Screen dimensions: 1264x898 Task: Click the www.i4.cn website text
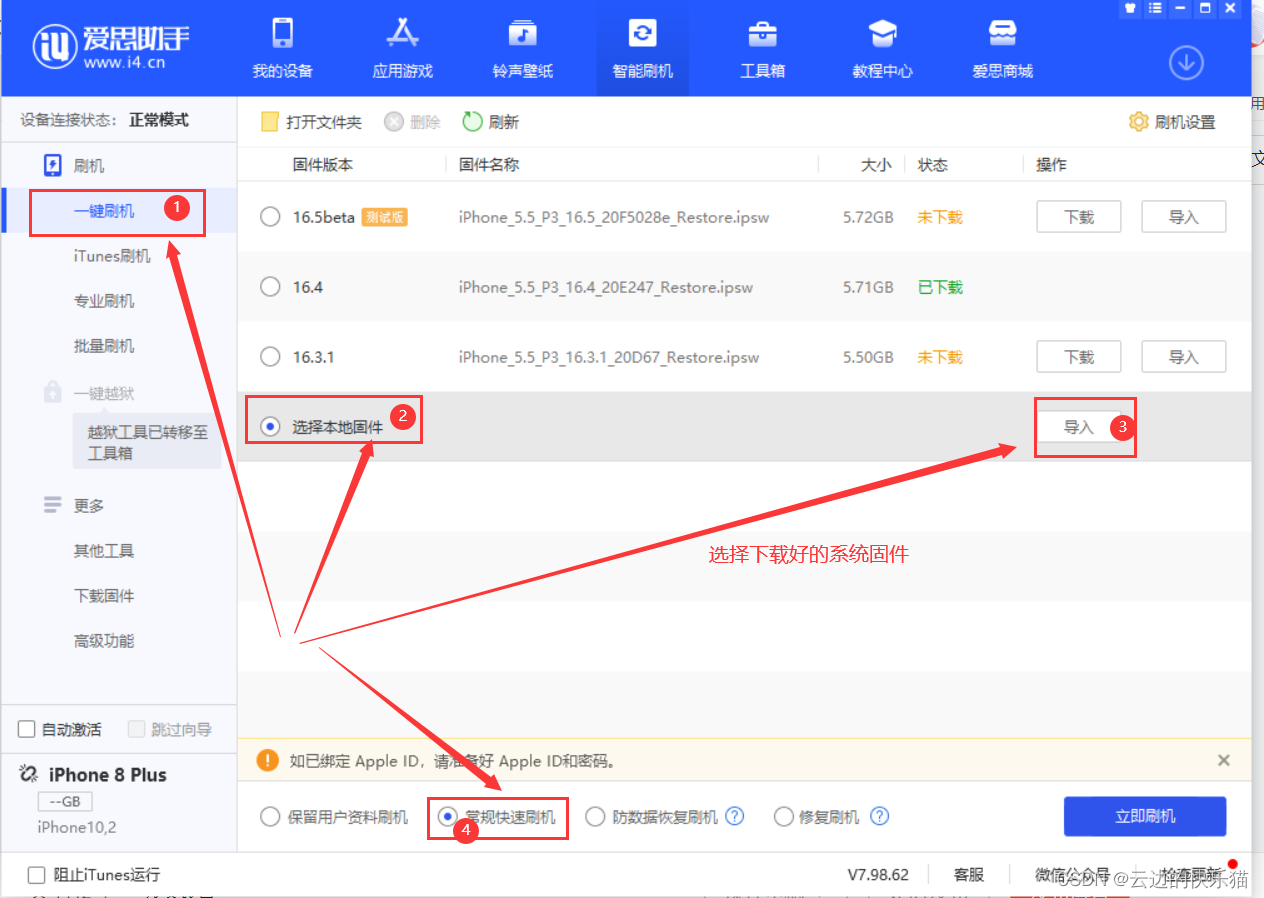tap(124, 63)
